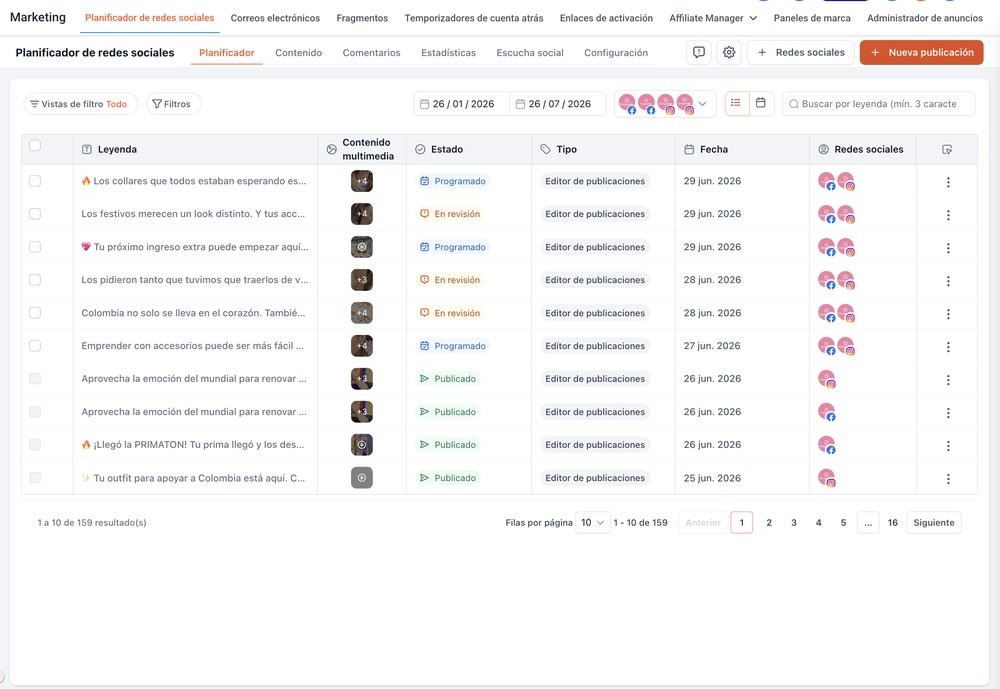
Task: Go to next page with Siguiente
Action: coord(934,522)
